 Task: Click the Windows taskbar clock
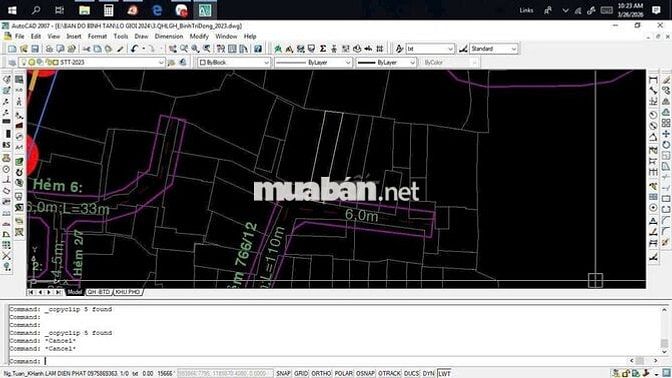[x=630, y=10]
